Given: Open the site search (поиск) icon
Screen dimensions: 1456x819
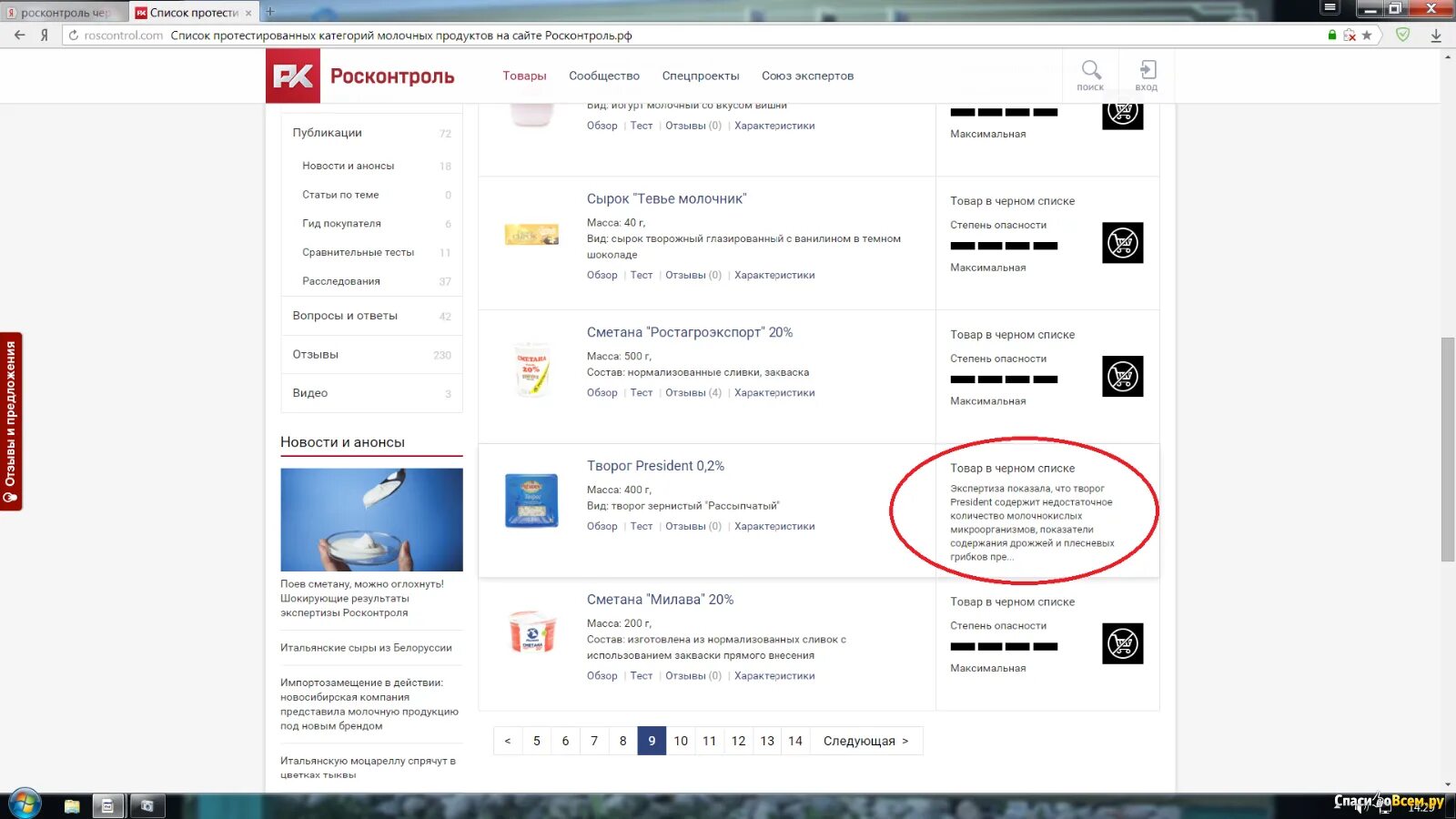Looking at the screenshot, I should point(1090,75).
